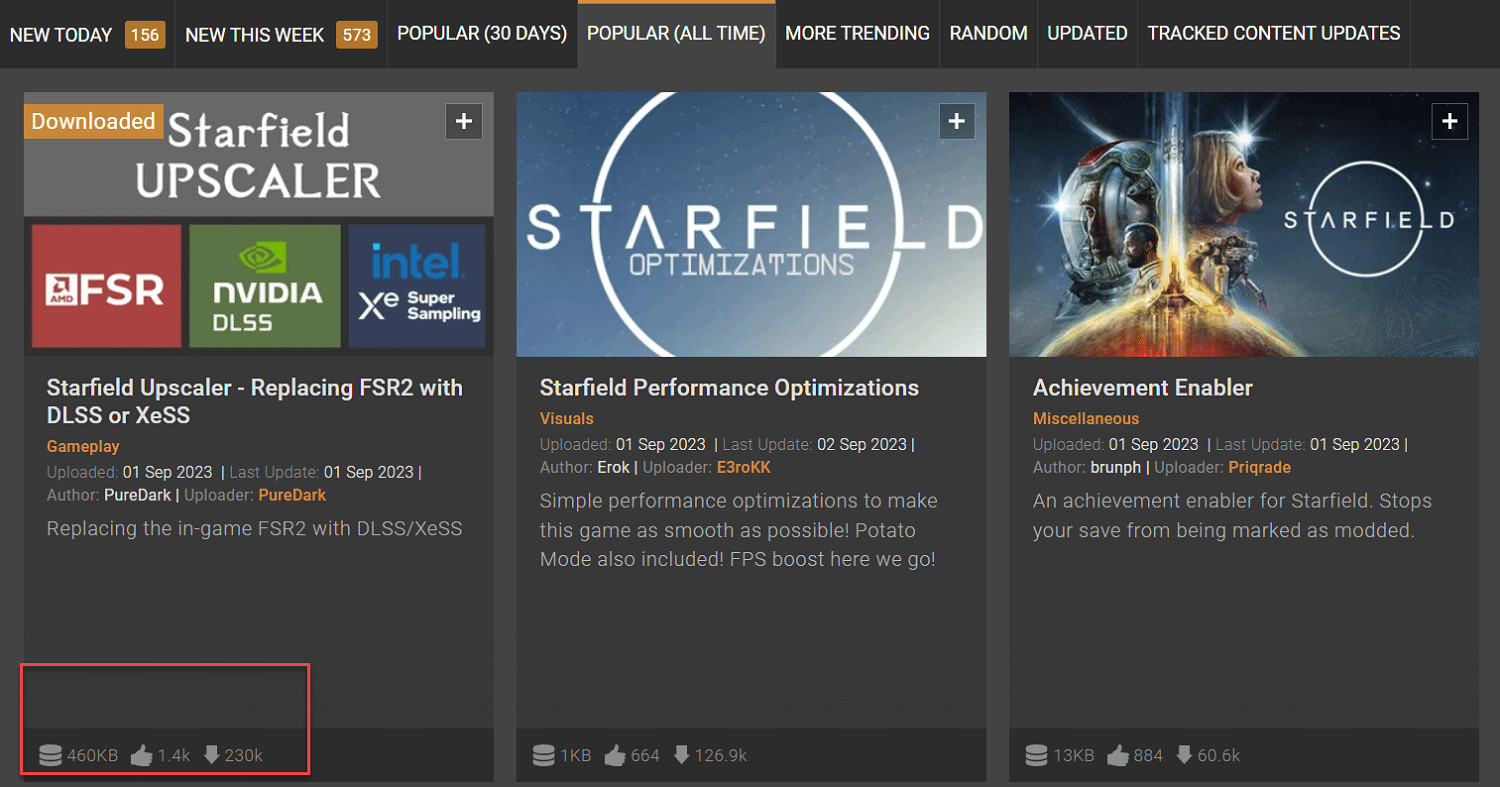Click the plus icon on Starfield Performance Optimizations card

(x=957, y=122)
